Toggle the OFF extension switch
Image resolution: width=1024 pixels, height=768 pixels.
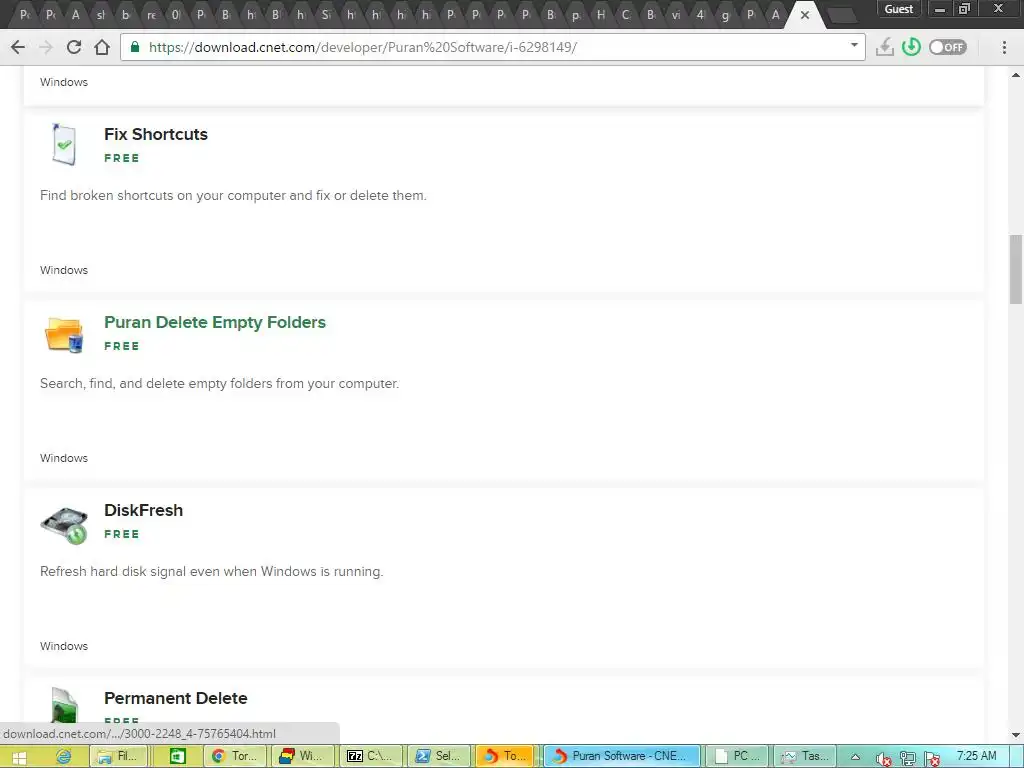948,47
